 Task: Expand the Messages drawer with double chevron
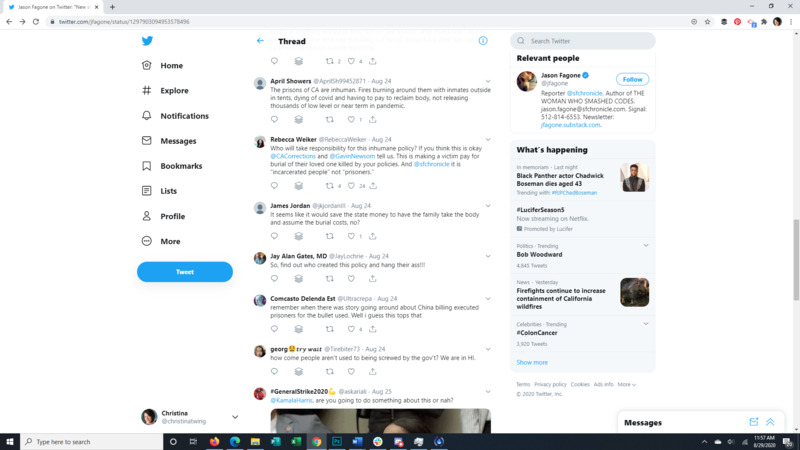pos(770,423)
